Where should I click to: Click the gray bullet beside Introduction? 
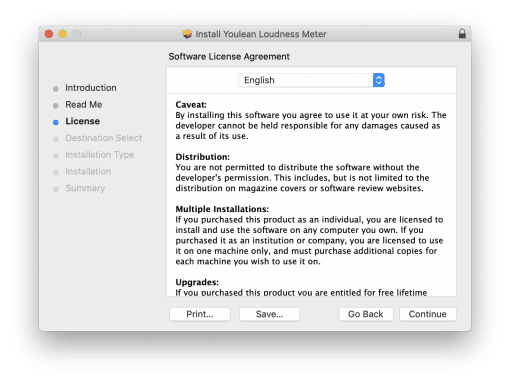[x=56, y=89]
